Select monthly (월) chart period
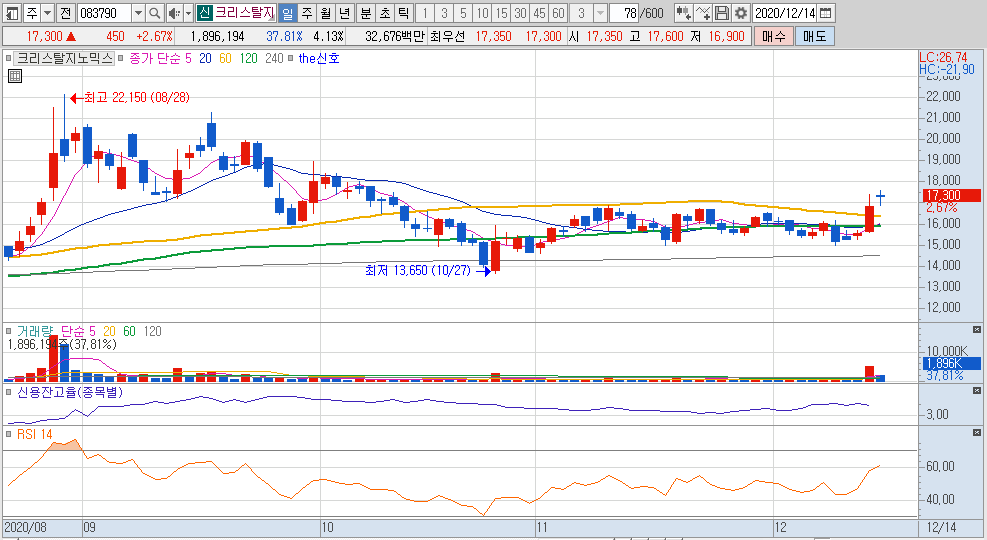The image size is (987, 540). pos(325,13)
